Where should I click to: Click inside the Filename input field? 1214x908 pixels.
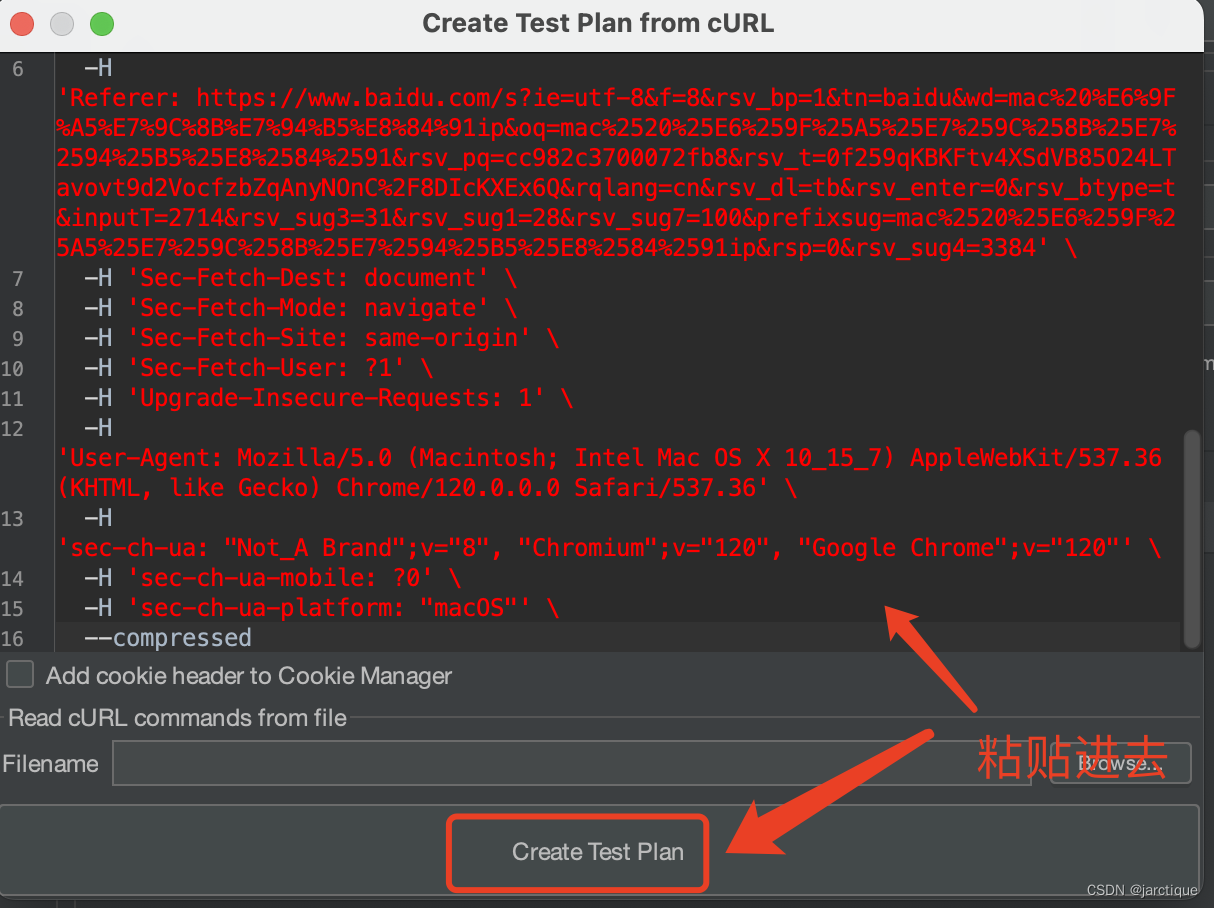click(x=500, y=763)
